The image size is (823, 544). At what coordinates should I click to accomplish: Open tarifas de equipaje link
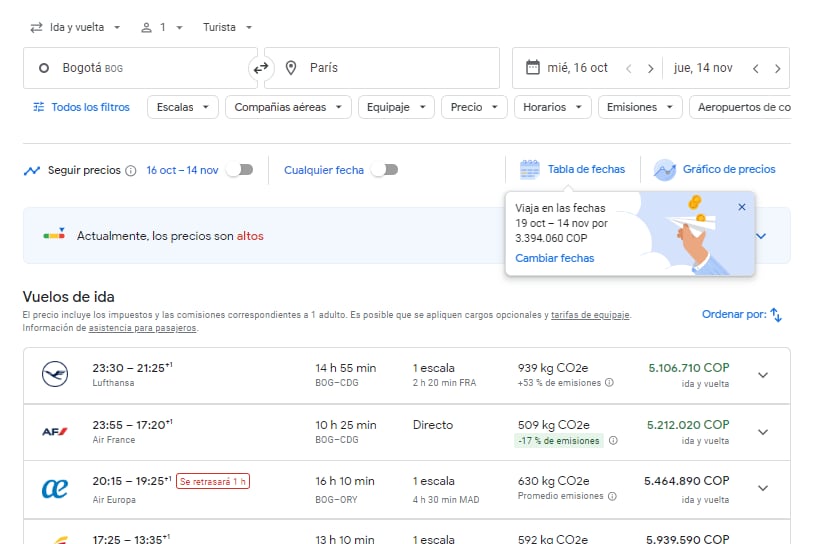[590, 315]
